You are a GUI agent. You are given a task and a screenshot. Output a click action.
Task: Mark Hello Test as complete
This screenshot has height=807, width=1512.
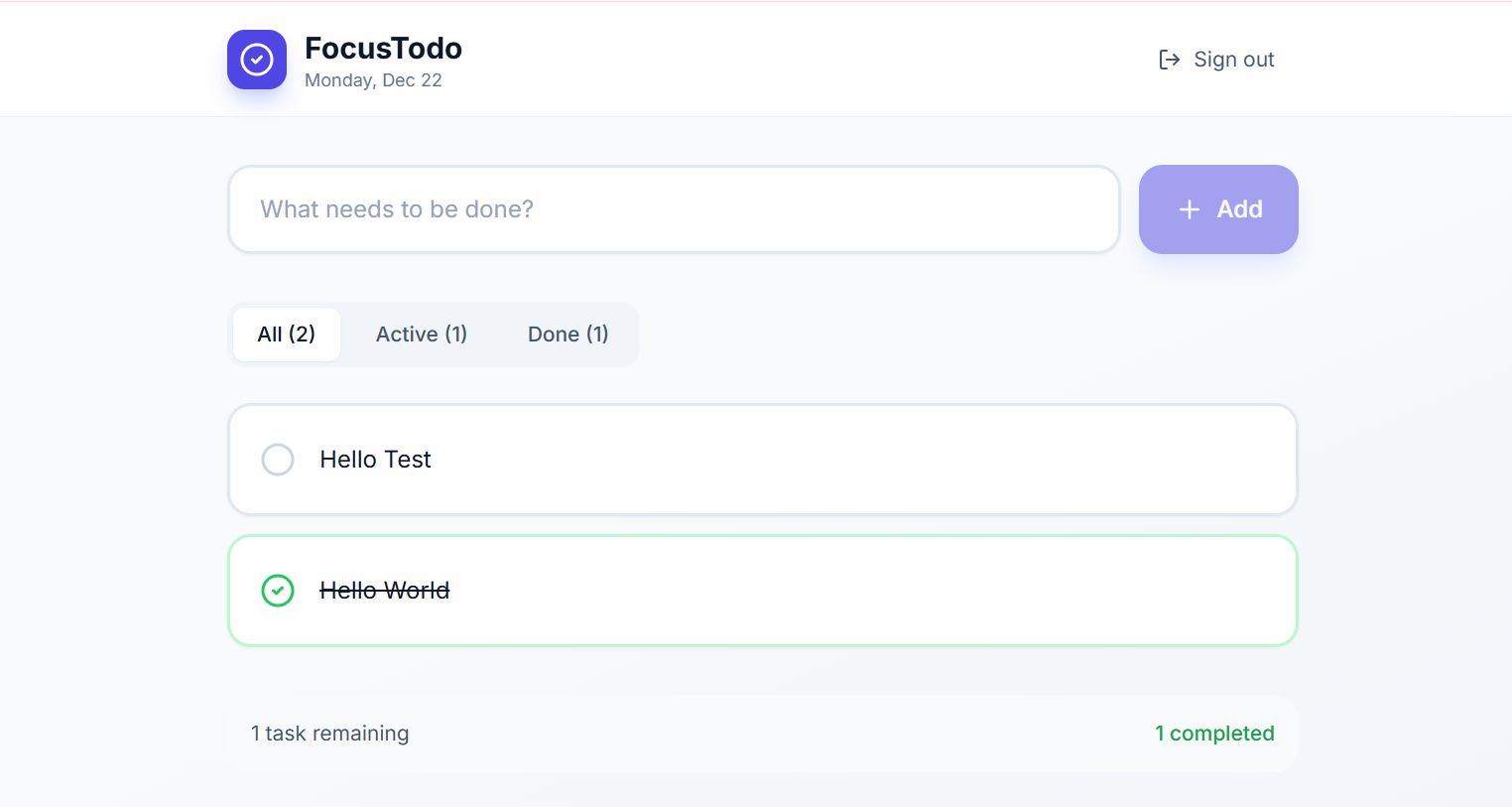click(x=278, y=460)
